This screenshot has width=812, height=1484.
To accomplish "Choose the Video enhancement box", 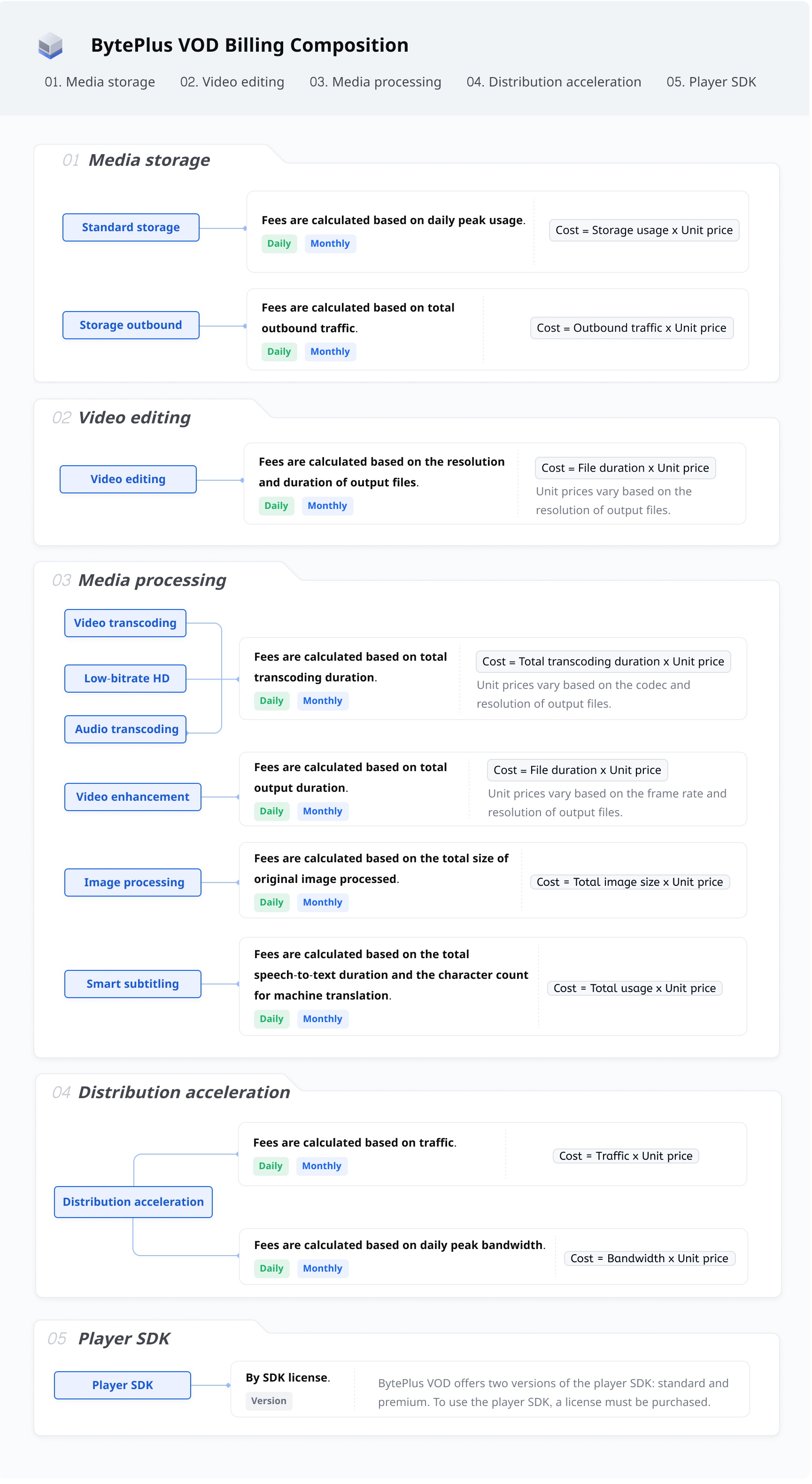I will [132, 797].
